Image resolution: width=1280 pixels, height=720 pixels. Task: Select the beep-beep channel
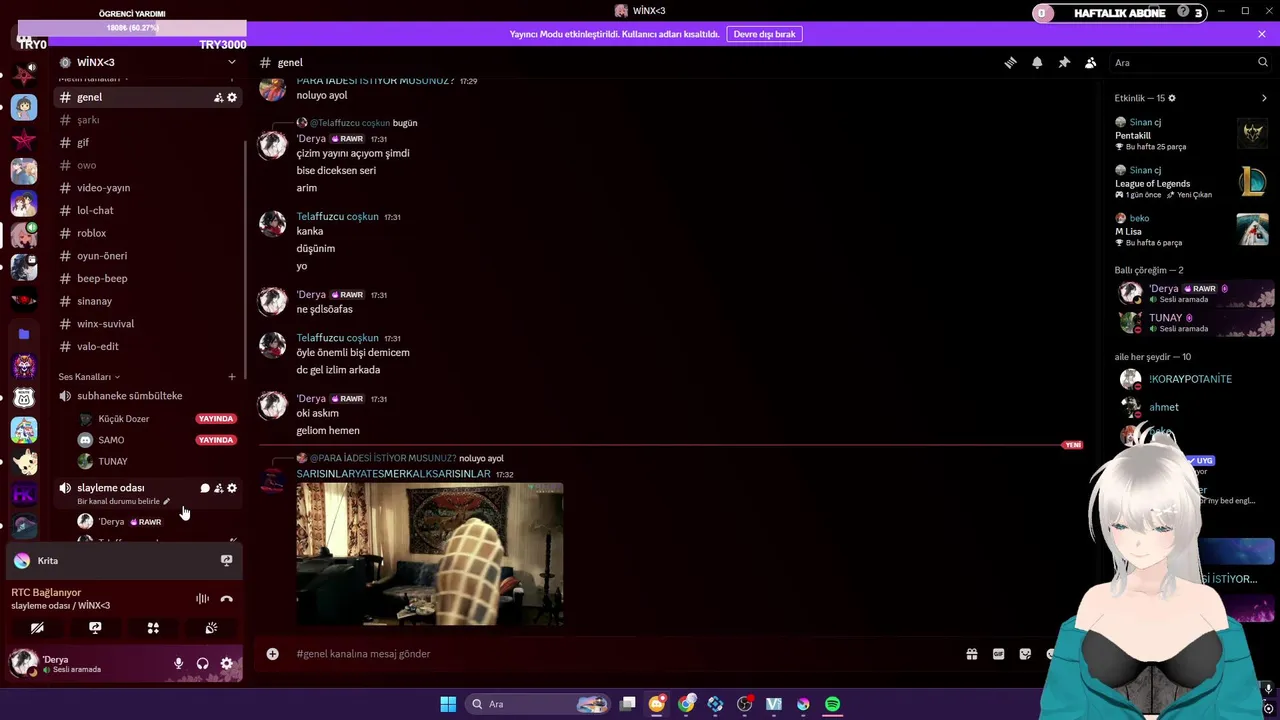point(148,278)
